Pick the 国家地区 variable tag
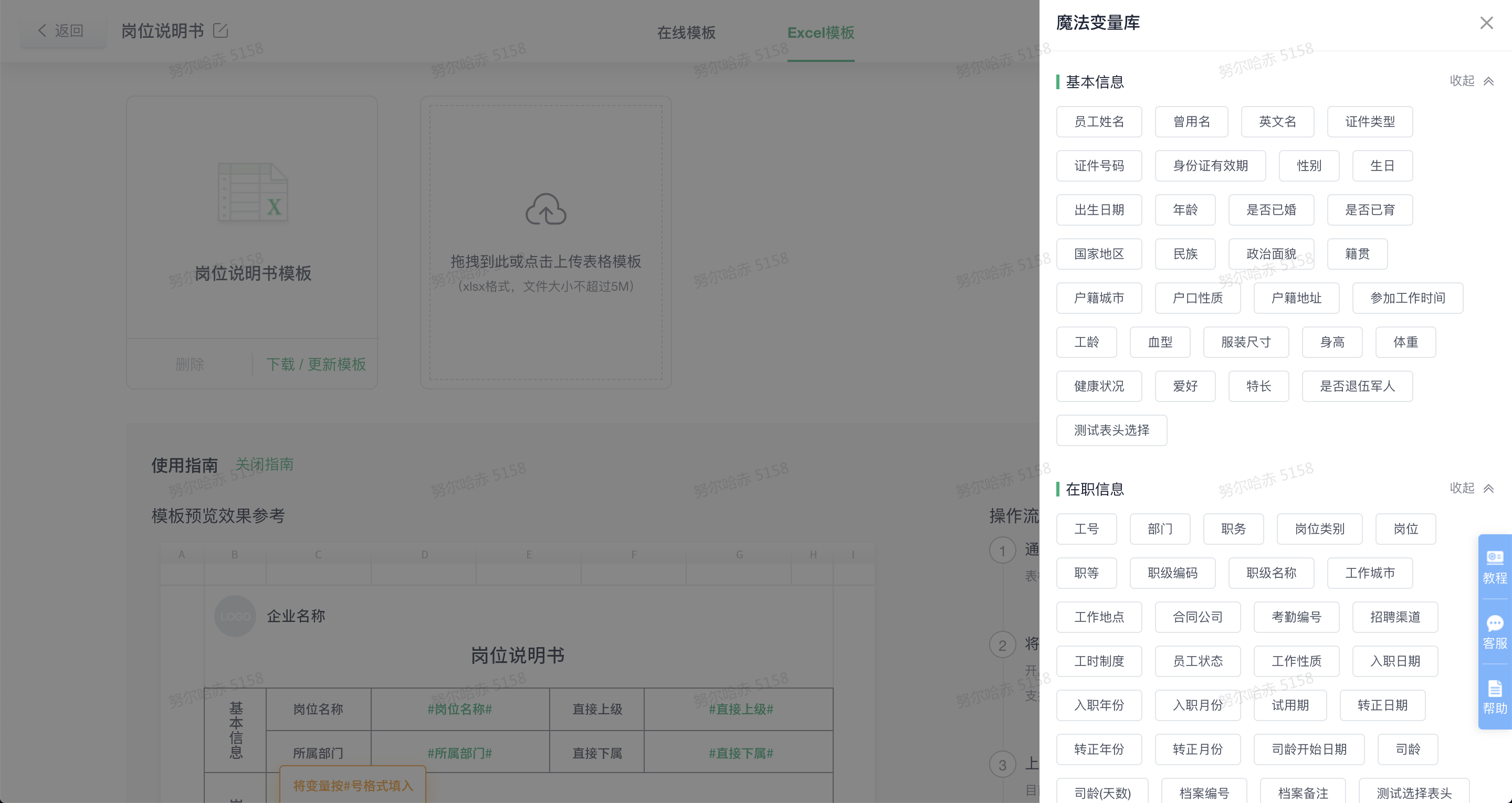This screenshot has height=803, width=1512. [1099, 253]
